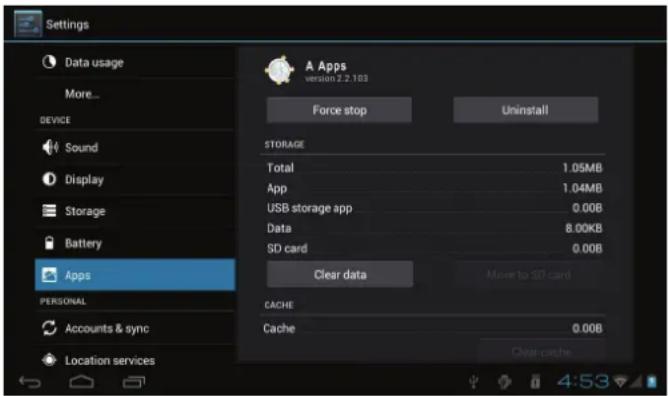668x396 pixels.
Task: Click the Accounts sync arrows icon
Action: coord(49,328)
